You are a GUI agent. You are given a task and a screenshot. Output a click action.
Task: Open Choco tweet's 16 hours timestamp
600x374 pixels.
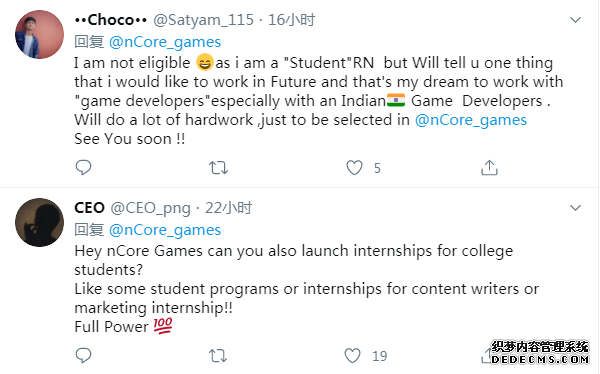point(291,20)
